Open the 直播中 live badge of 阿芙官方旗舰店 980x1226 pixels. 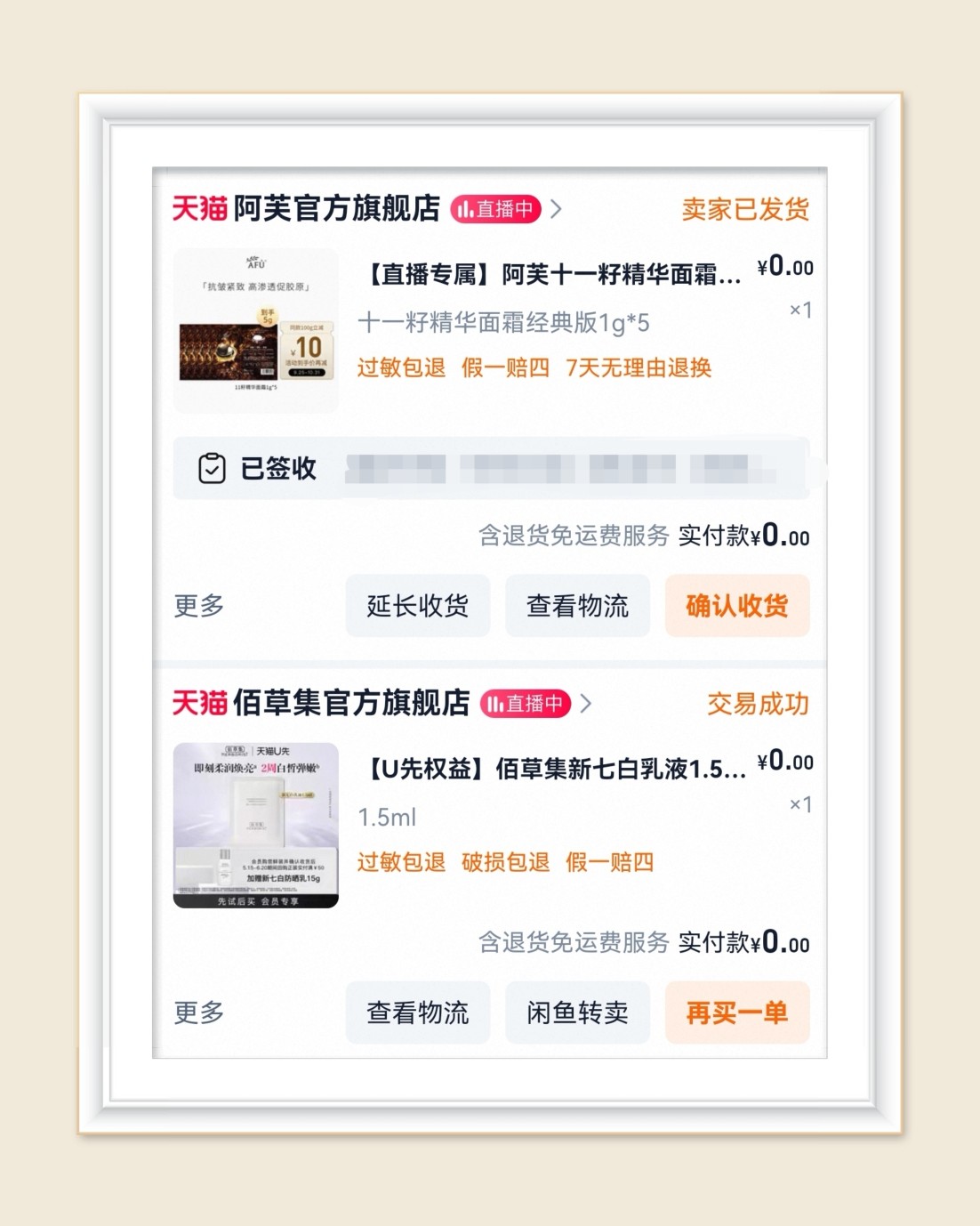coord(495,209)
